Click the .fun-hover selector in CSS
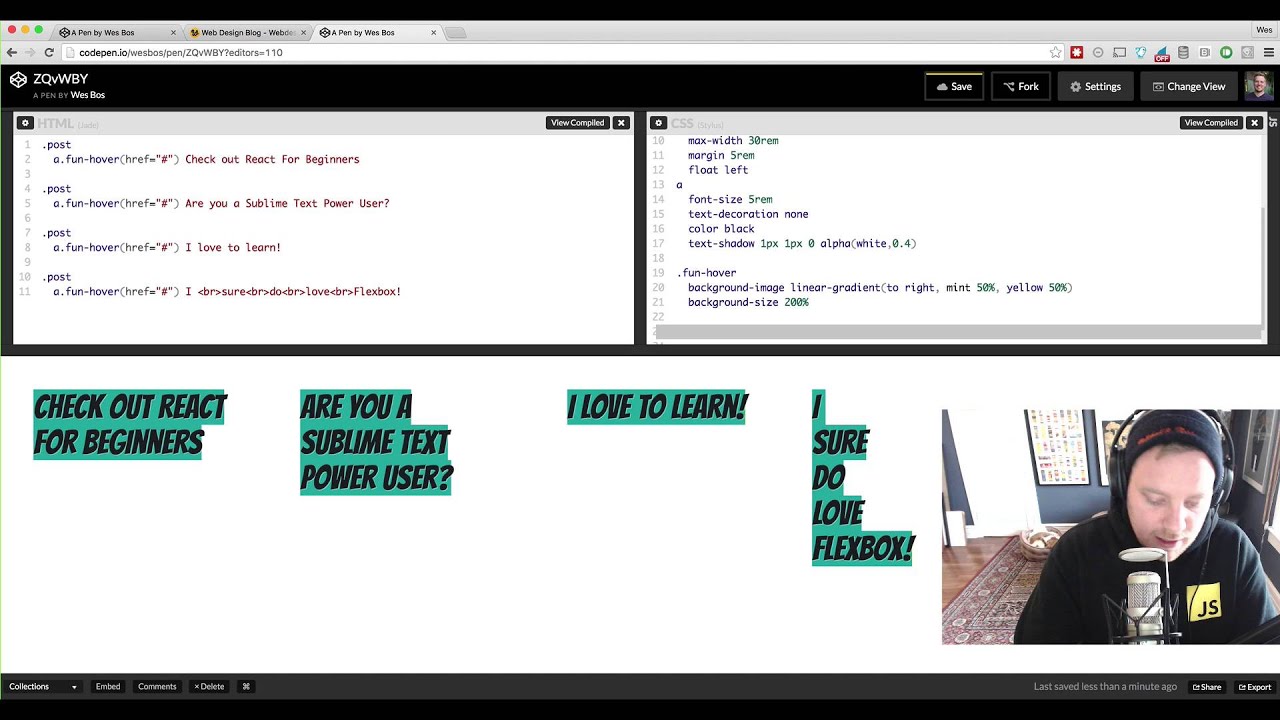1280x720 pixels. (x=707, y=273)
